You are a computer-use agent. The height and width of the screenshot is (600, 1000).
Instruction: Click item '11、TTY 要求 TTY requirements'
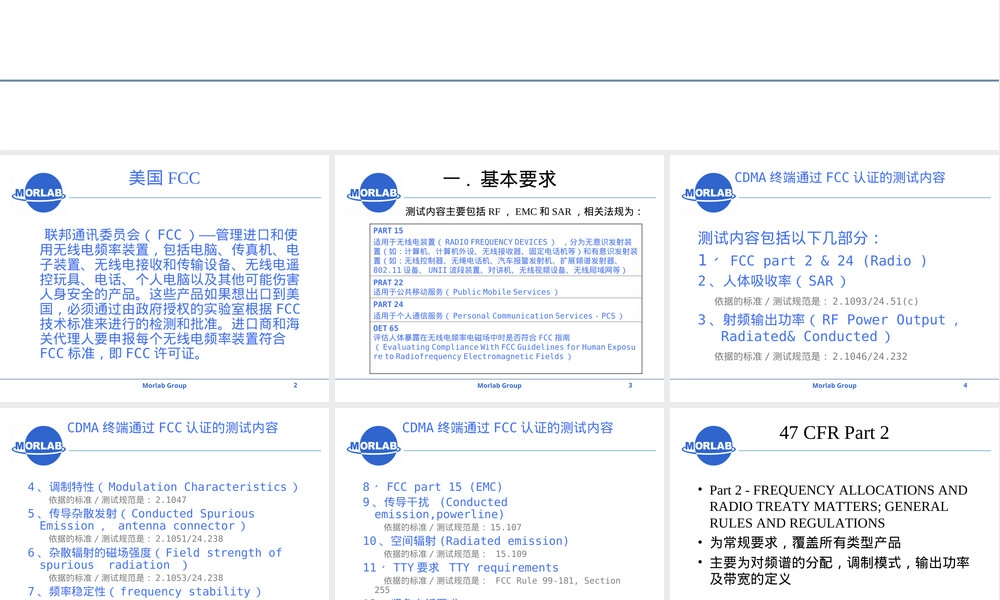click(460, 567)
